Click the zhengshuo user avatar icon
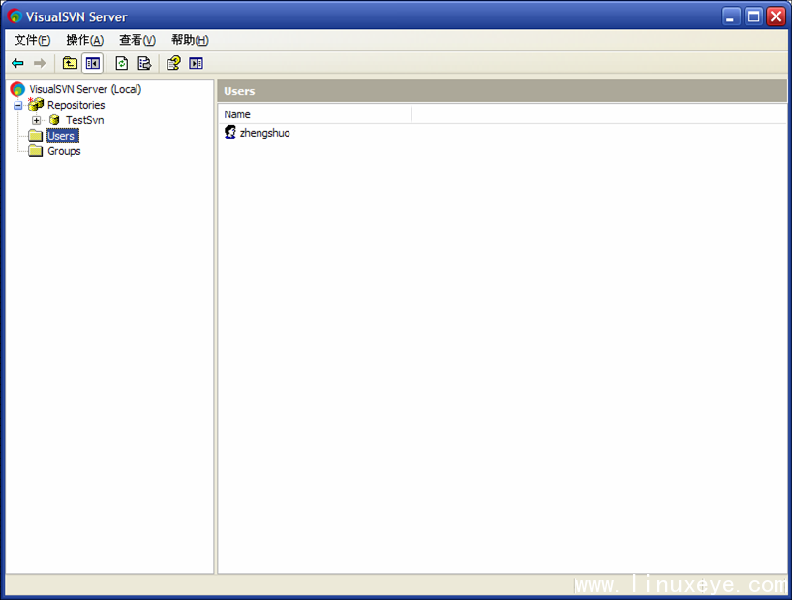The image size is (792, 600). [230, 132]
